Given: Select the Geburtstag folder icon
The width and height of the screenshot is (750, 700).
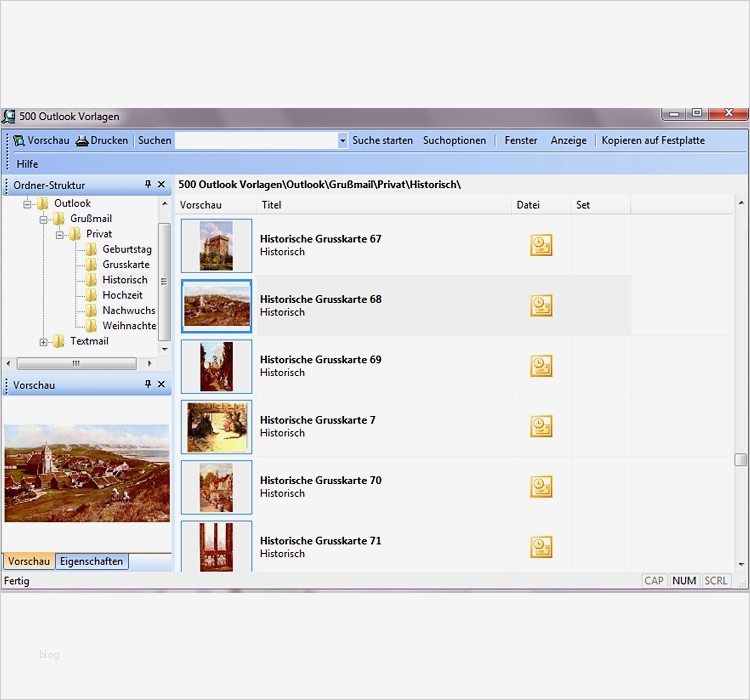Looking at the screenshot, I should [x=91, y=249].
